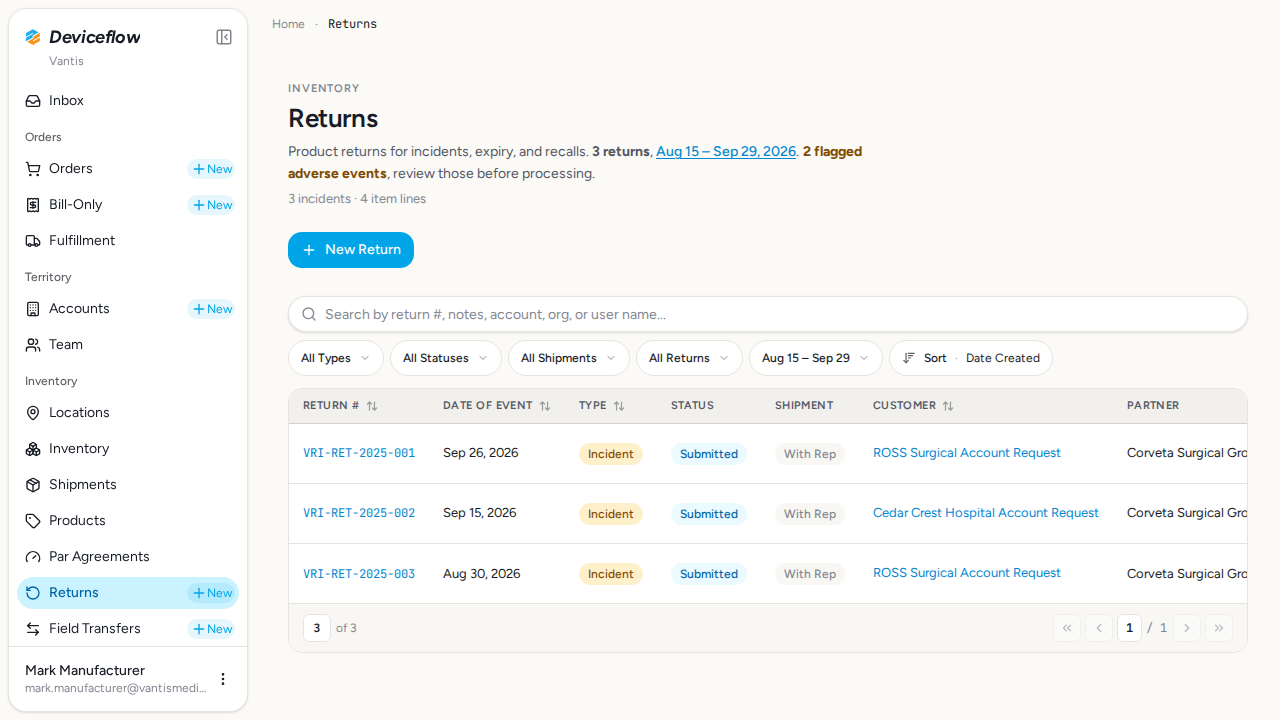Sort by Date of Event column arrows

coord(545,406)
